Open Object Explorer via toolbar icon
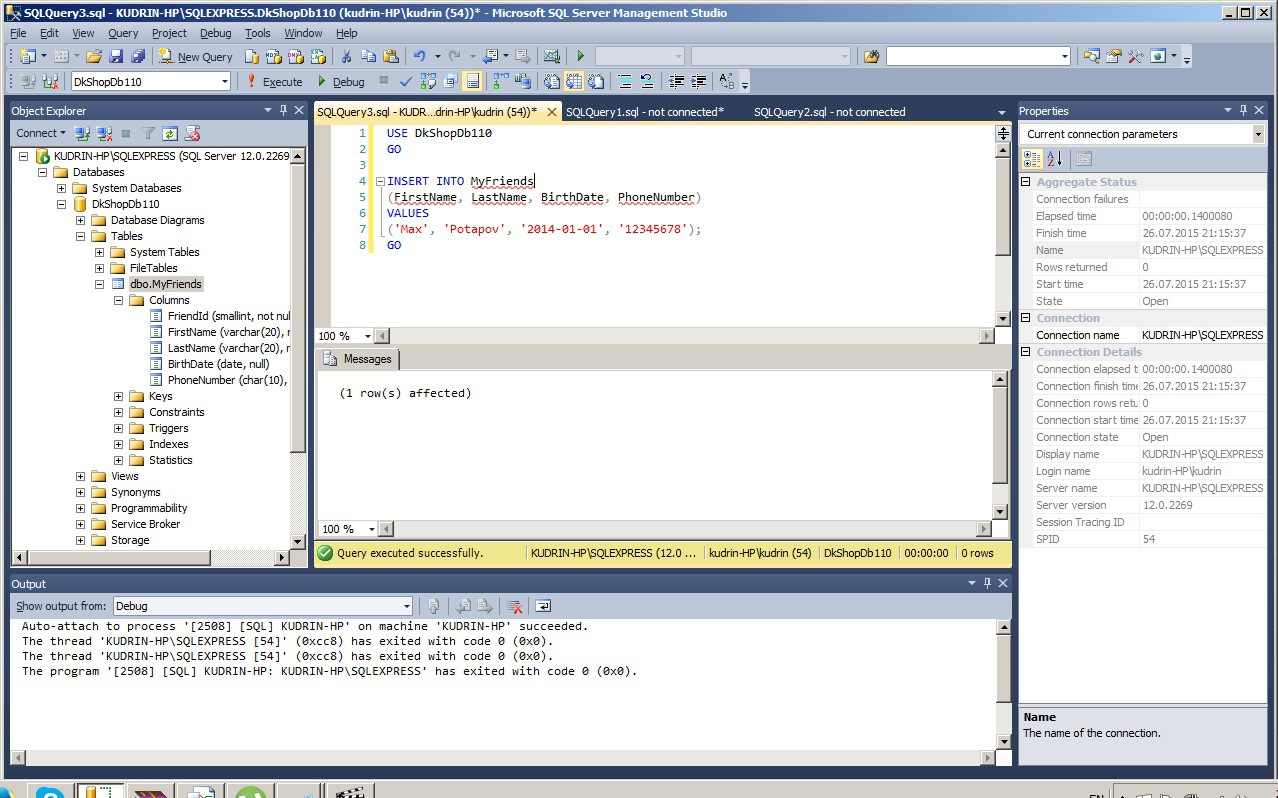 [1092, 57]
